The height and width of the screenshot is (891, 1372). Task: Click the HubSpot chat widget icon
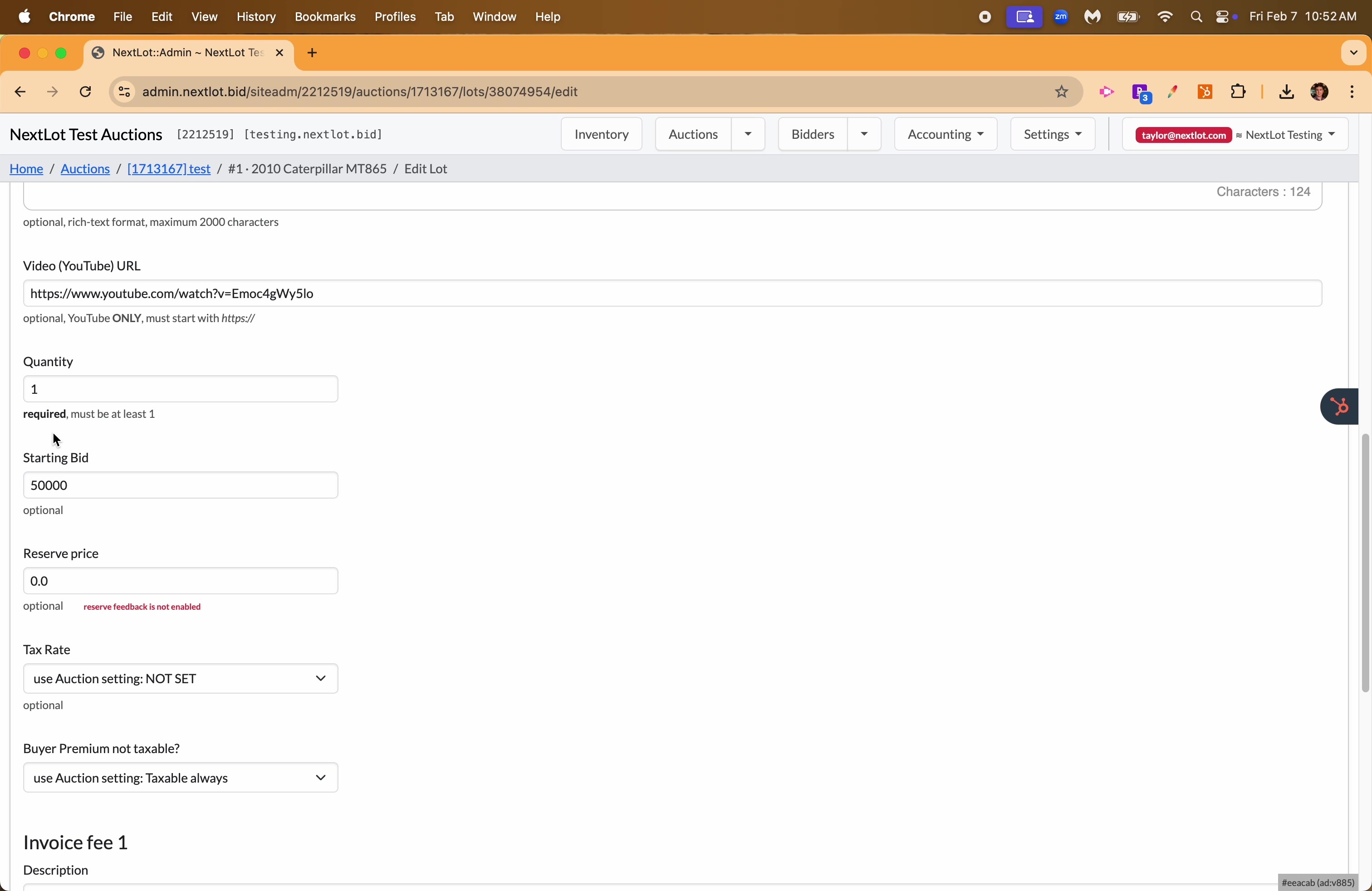pos(1340,407)
